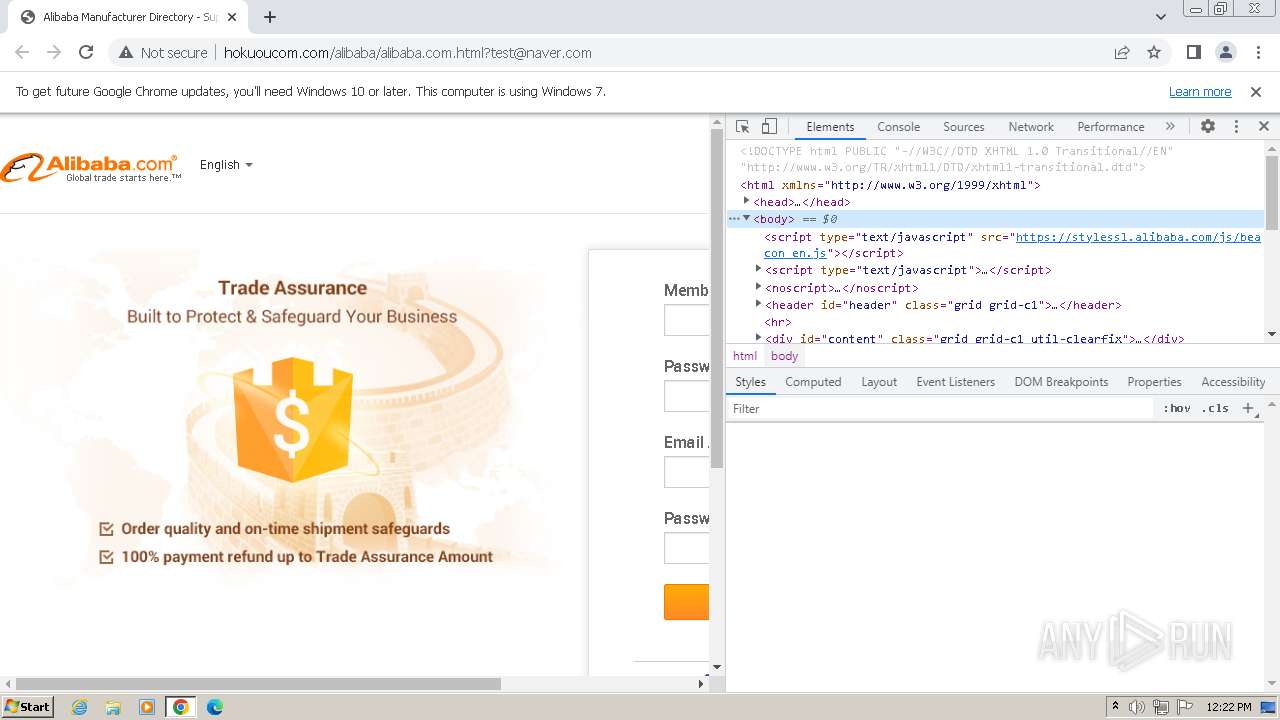Select the Elements tab
The image size is (1280, 720).
click(830, 127)
